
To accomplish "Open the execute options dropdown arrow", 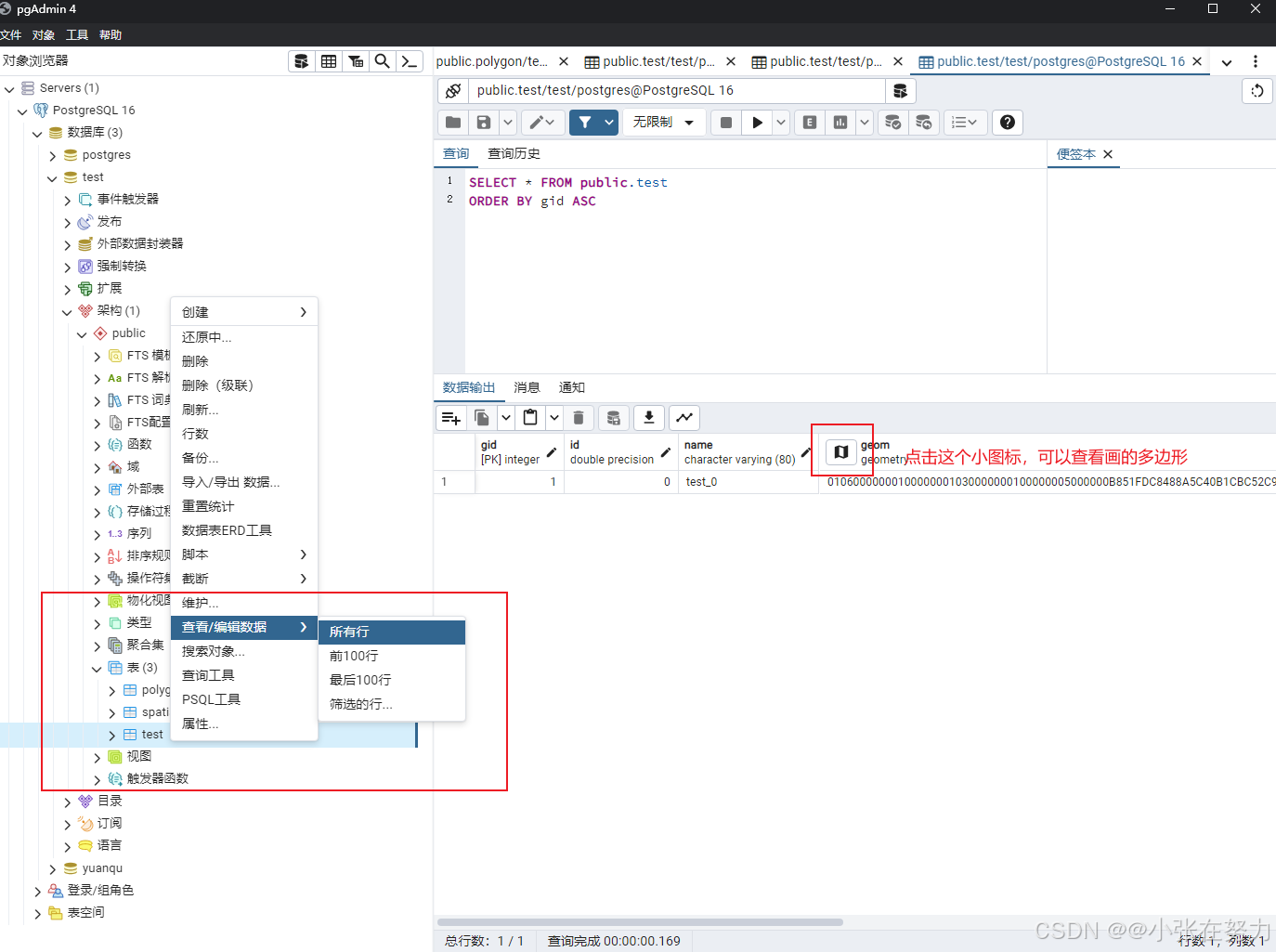I will tap(781, 122).
